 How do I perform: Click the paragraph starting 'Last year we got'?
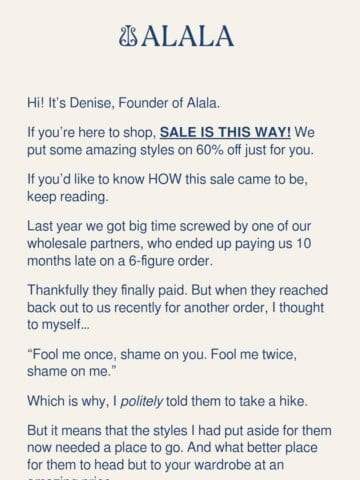coord(169,243)
